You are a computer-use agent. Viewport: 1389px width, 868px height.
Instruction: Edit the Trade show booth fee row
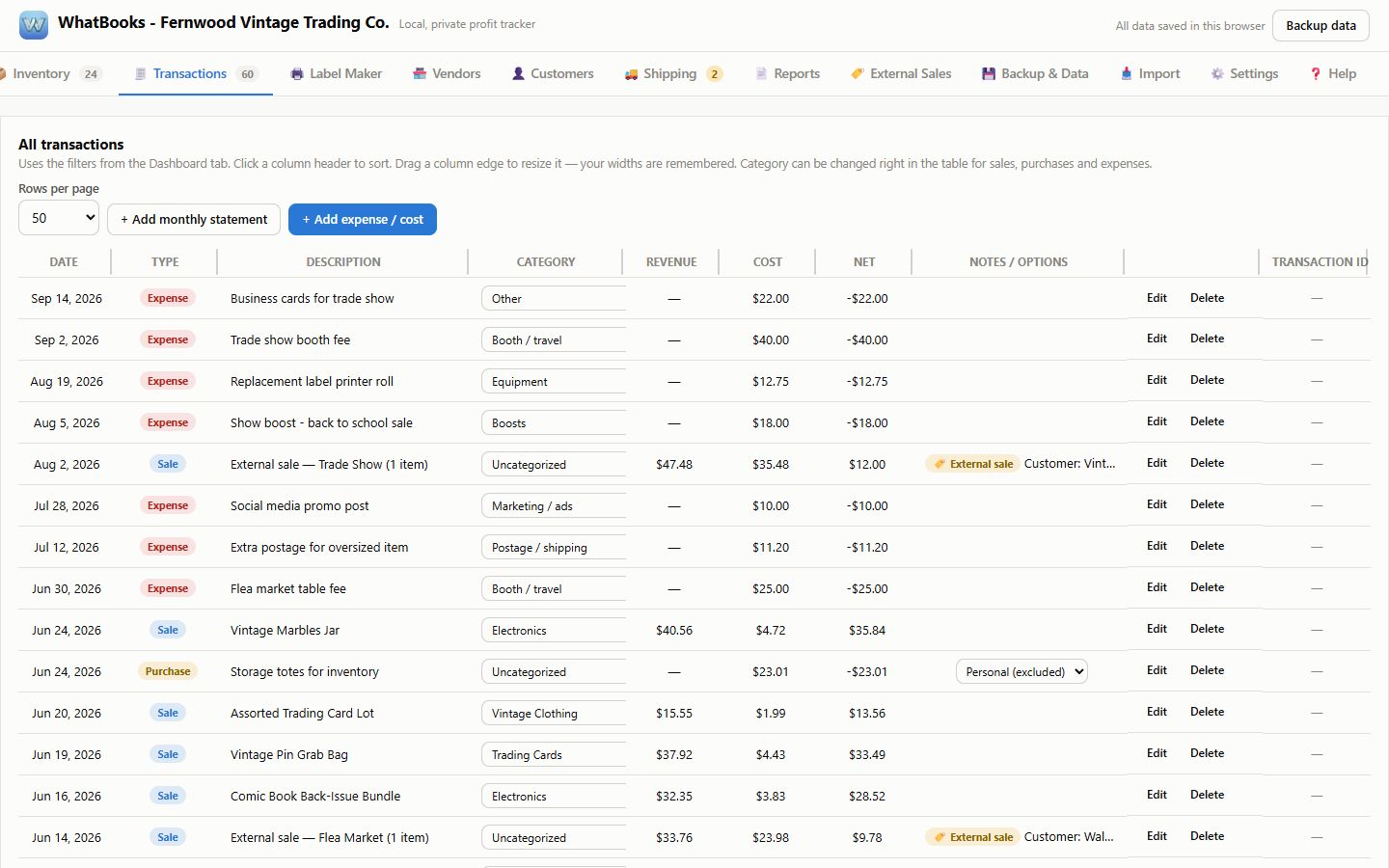tap(1157, 339)
